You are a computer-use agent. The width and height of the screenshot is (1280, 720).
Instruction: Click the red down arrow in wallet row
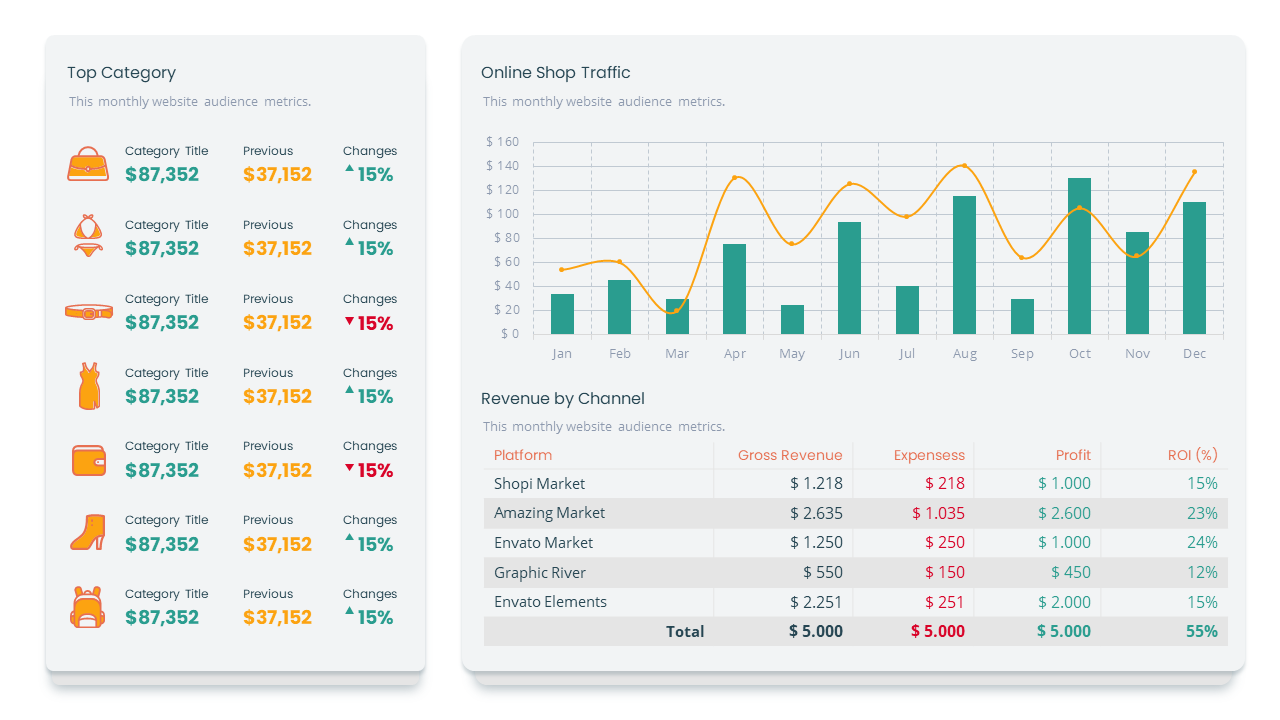click(x=349, y=468)
